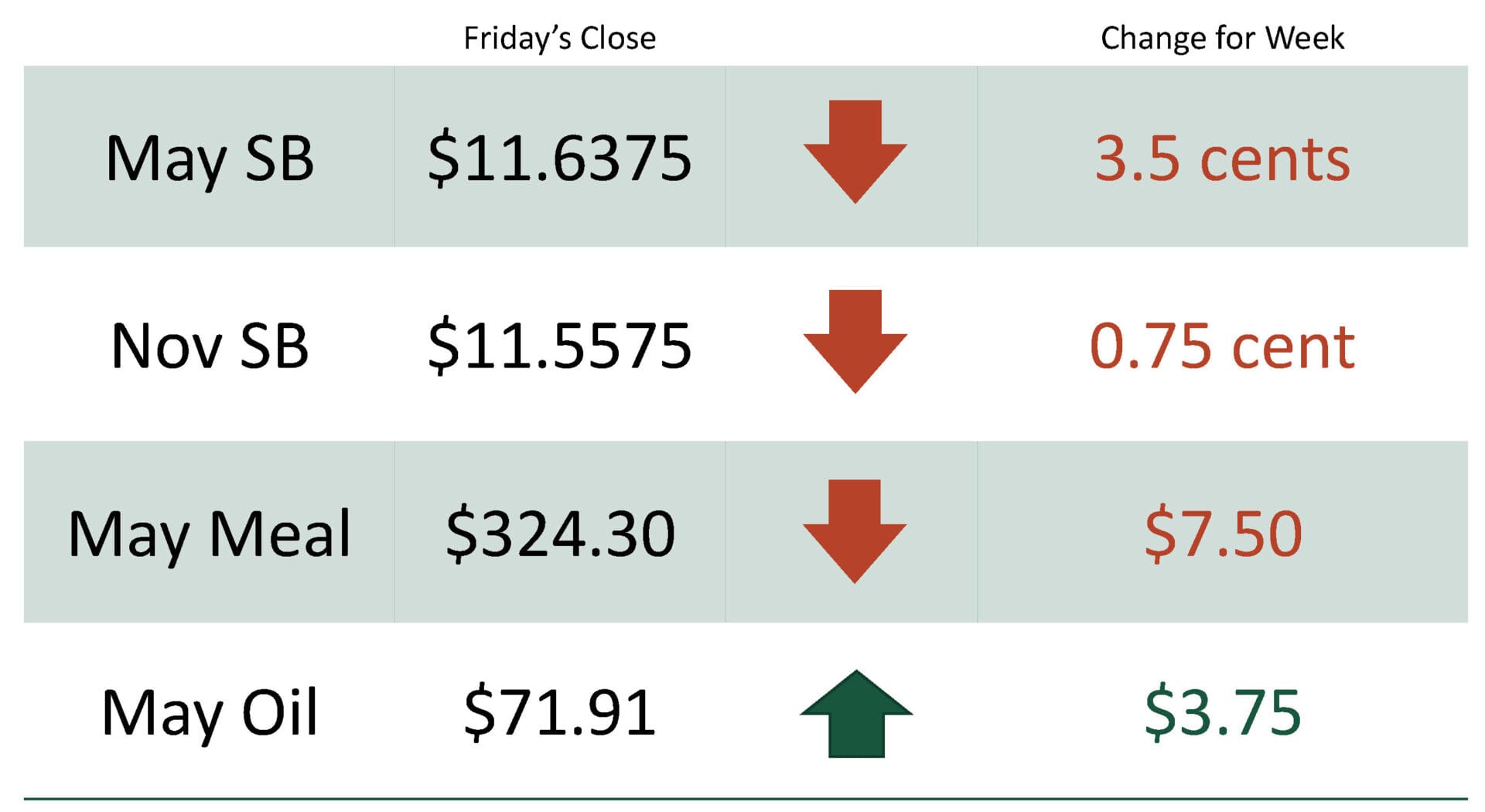This screenshot has width=1485, height=812.
Task: Select the $11.5575 closing price
Action: click(x=559, y=346)
